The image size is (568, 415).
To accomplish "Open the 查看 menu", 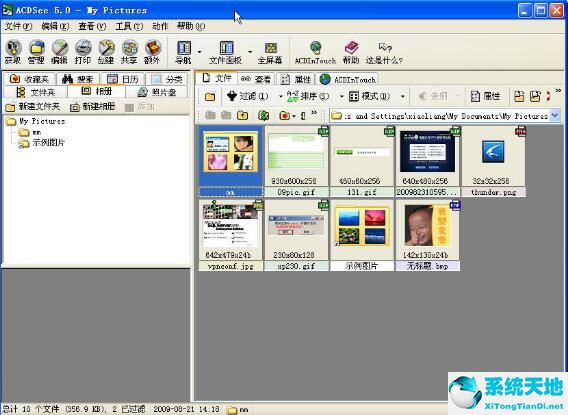I will (92, 26).
